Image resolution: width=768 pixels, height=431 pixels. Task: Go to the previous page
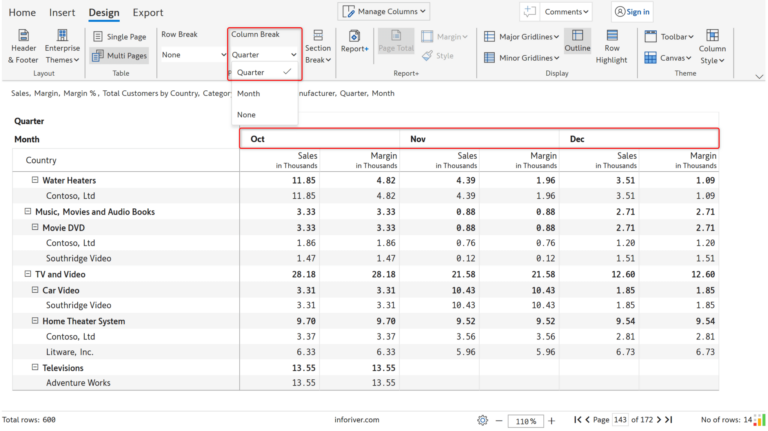[587, 420]
